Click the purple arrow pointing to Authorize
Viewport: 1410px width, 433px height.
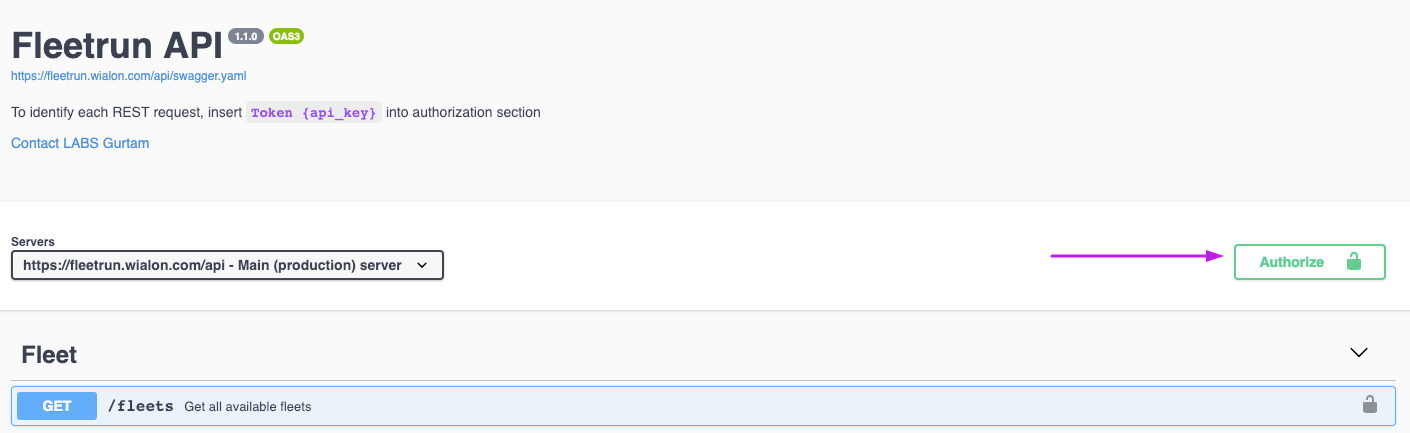1136,256
